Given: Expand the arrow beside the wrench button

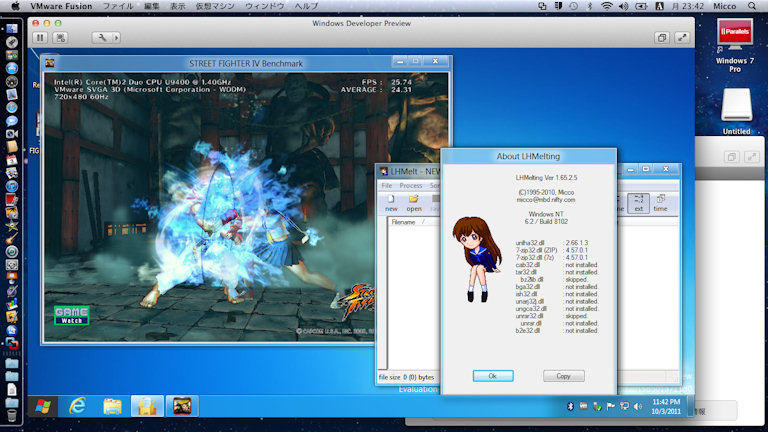Looking at the screenshot, I should coord(116,38).
